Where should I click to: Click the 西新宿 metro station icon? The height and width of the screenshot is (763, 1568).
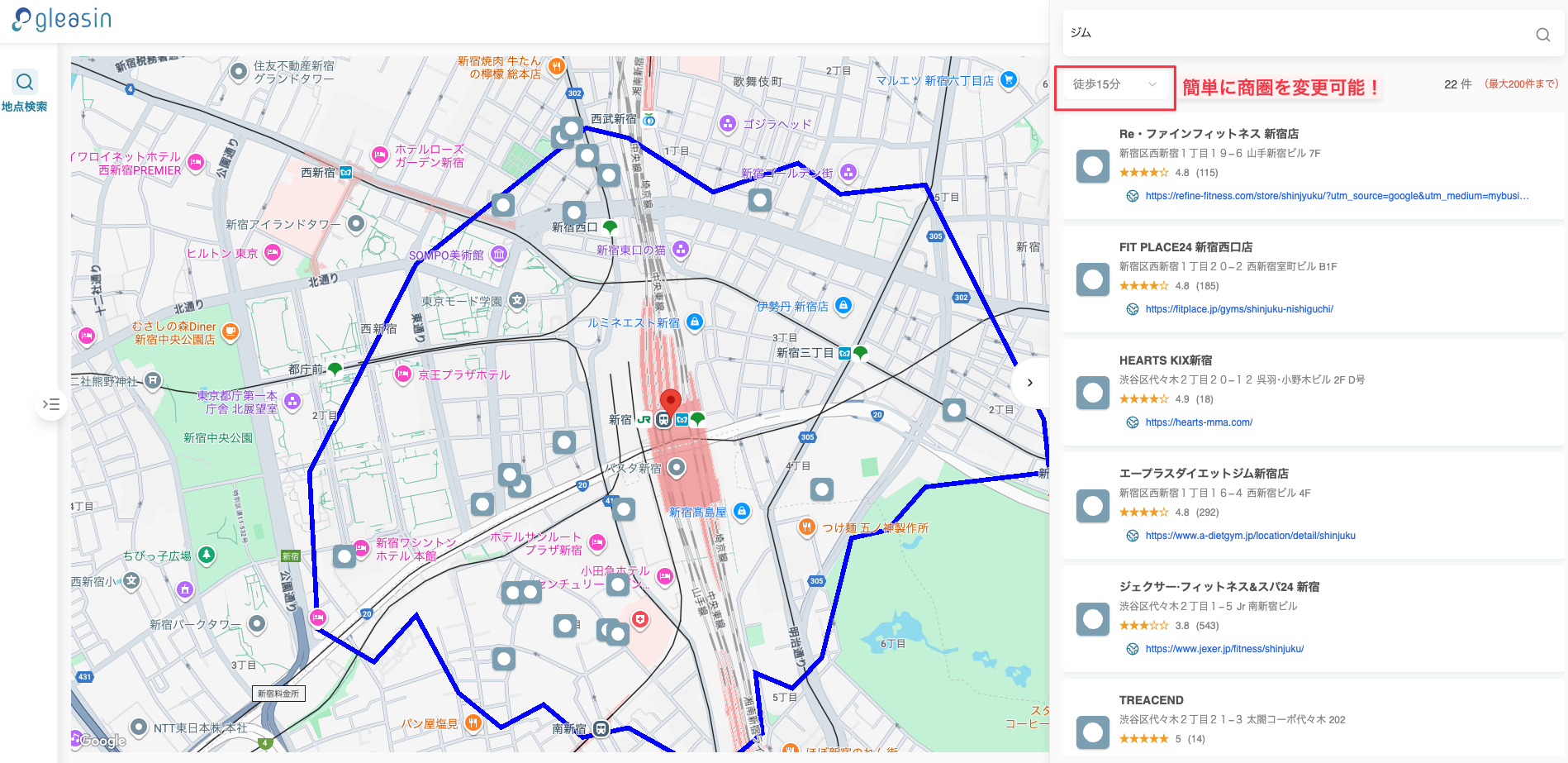click(346, 173)
